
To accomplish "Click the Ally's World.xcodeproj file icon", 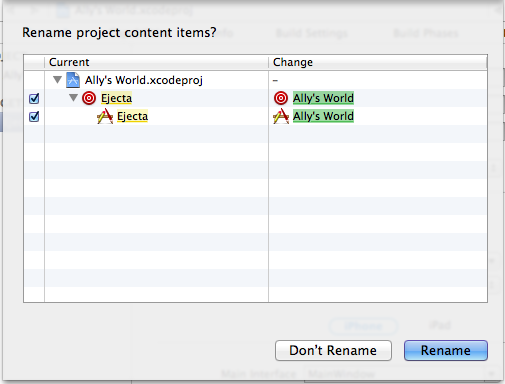I will click(x=73, y=80).
